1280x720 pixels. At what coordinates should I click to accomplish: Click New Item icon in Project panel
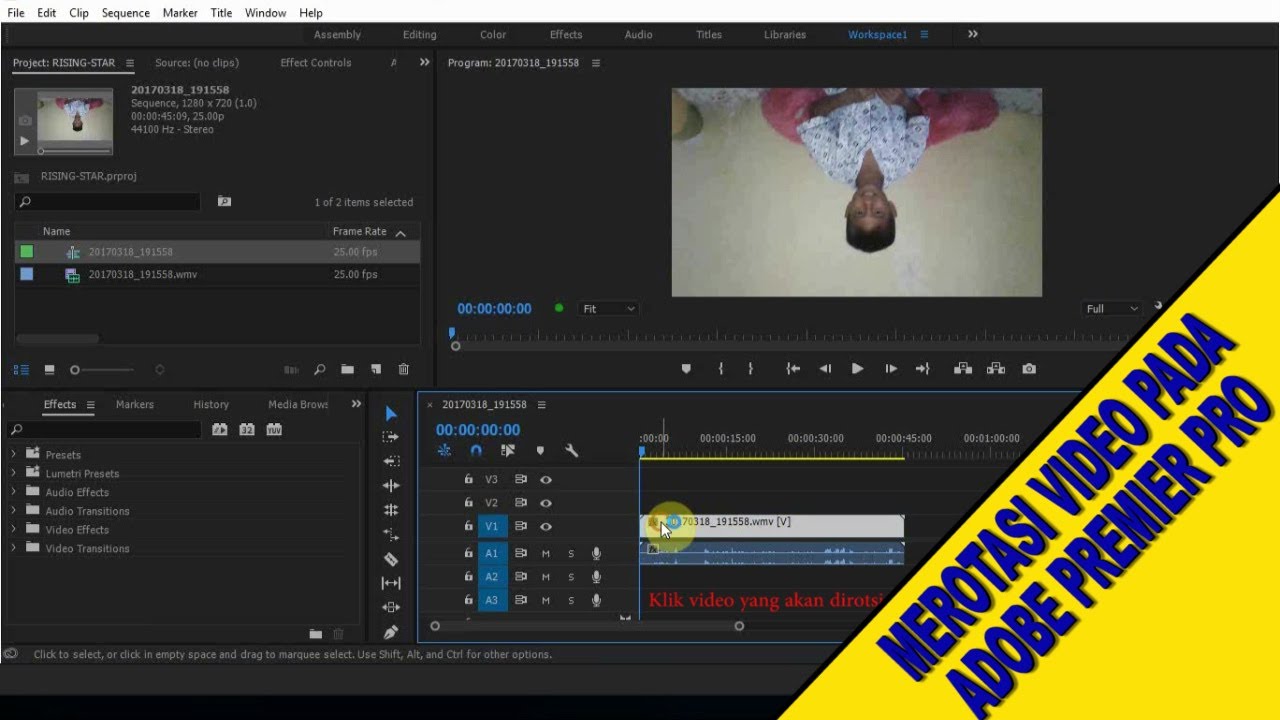(376, 370)
